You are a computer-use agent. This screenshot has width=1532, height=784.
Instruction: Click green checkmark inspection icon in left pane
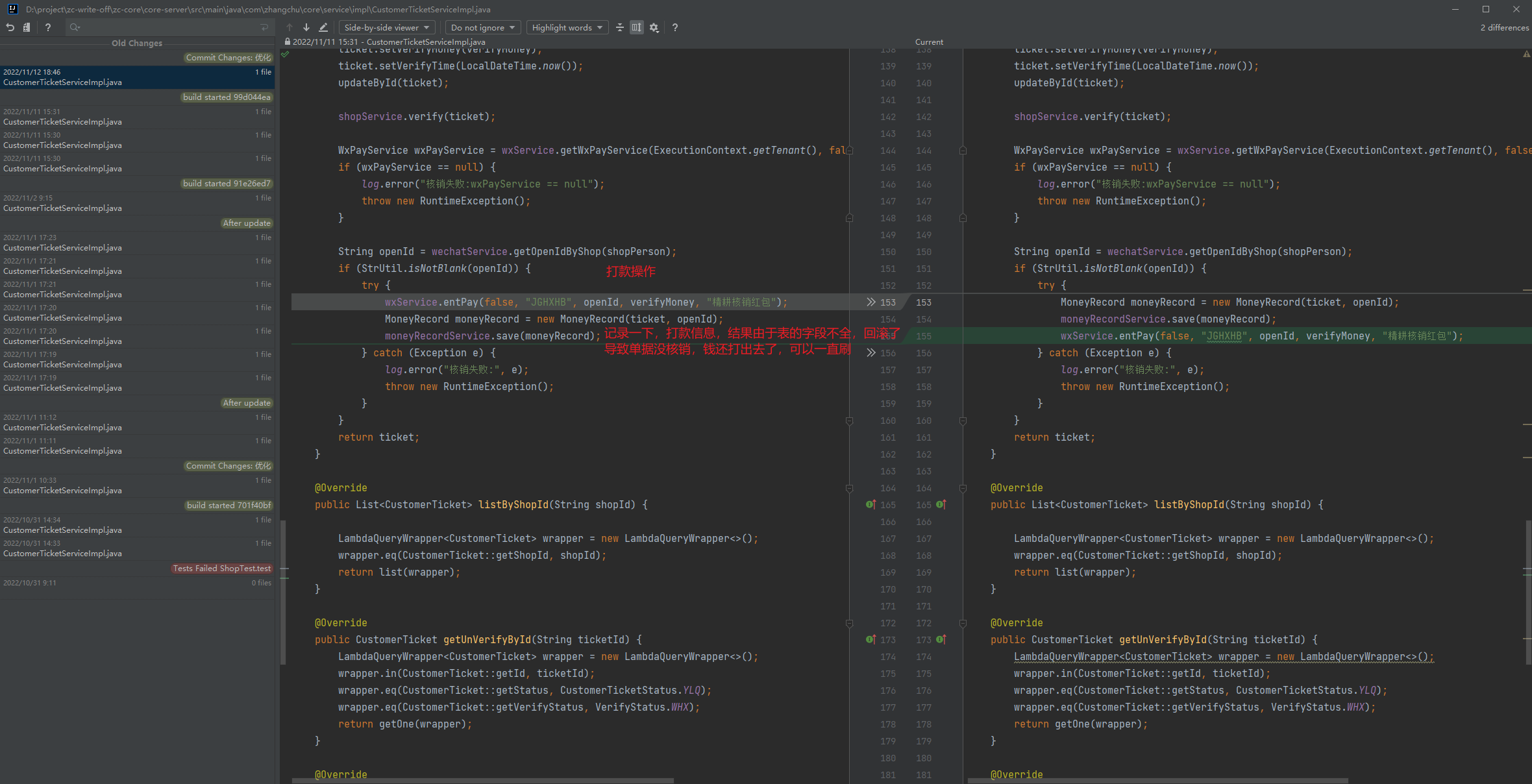coord(285,55)
